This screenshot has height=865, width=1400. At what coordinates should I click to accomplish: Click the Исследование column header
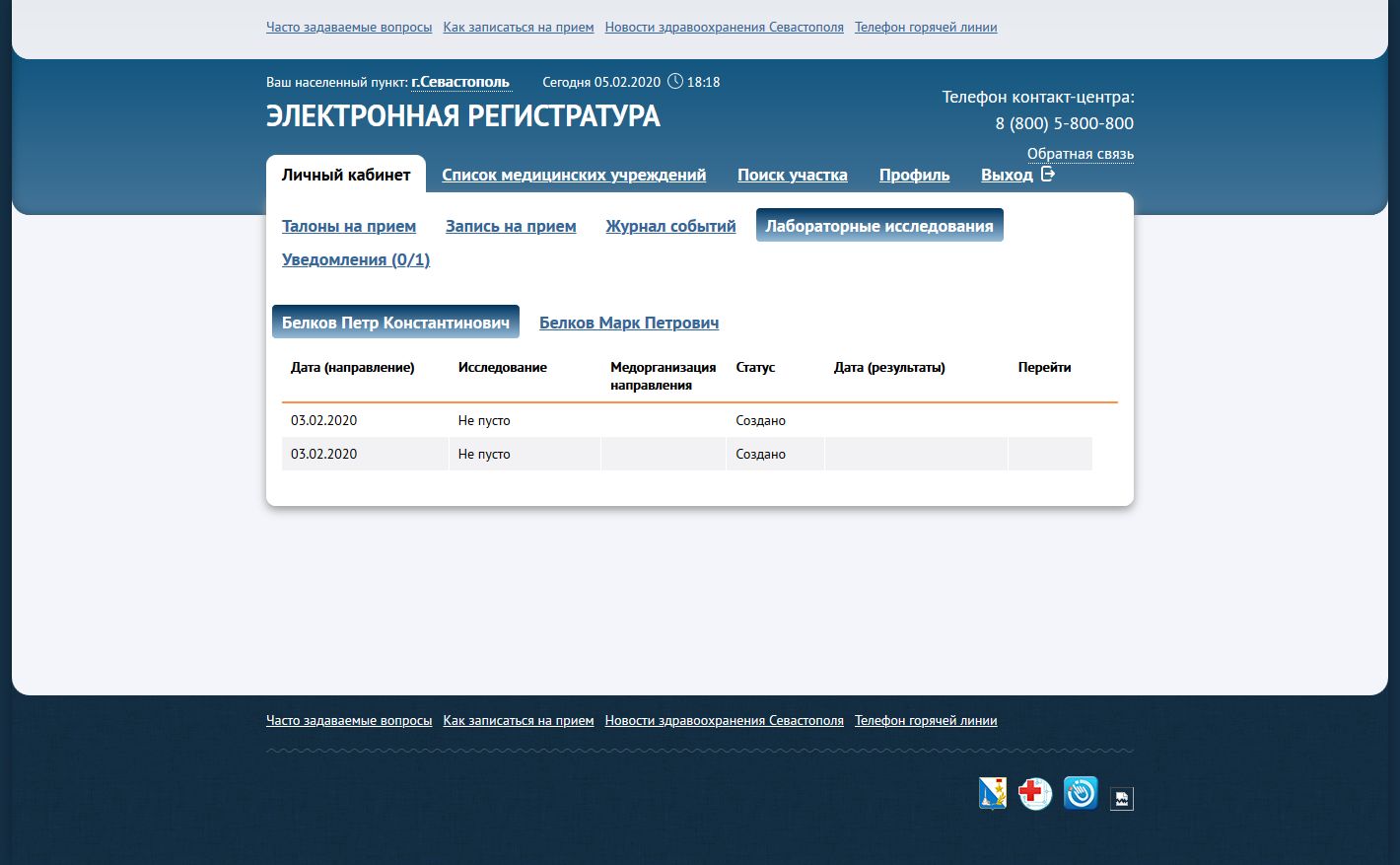[x=503, y=367]
